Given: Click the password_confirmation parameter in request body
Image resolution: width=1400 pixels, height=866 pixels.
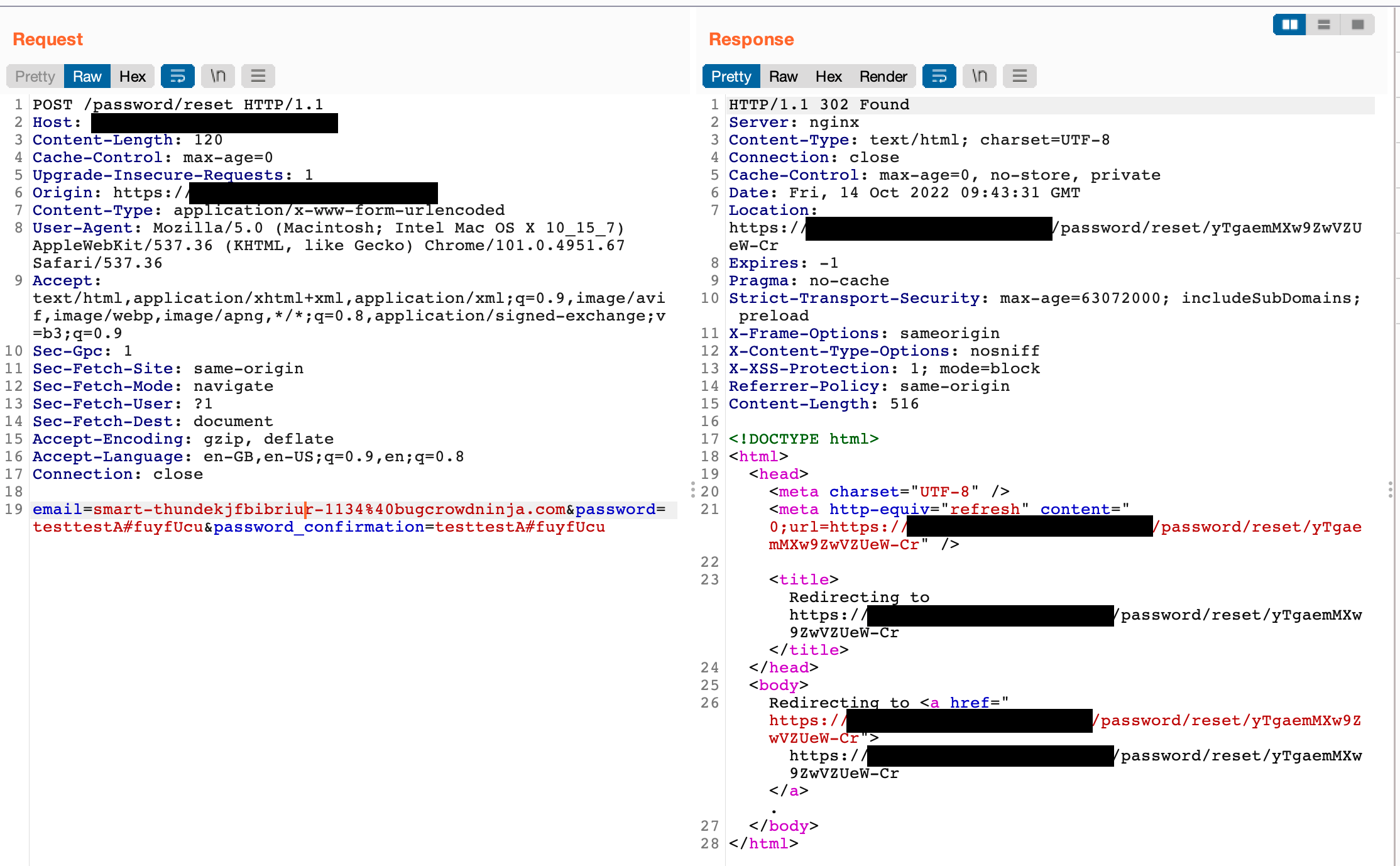Looking at the screenshot, I should click(x=409, y=527).
